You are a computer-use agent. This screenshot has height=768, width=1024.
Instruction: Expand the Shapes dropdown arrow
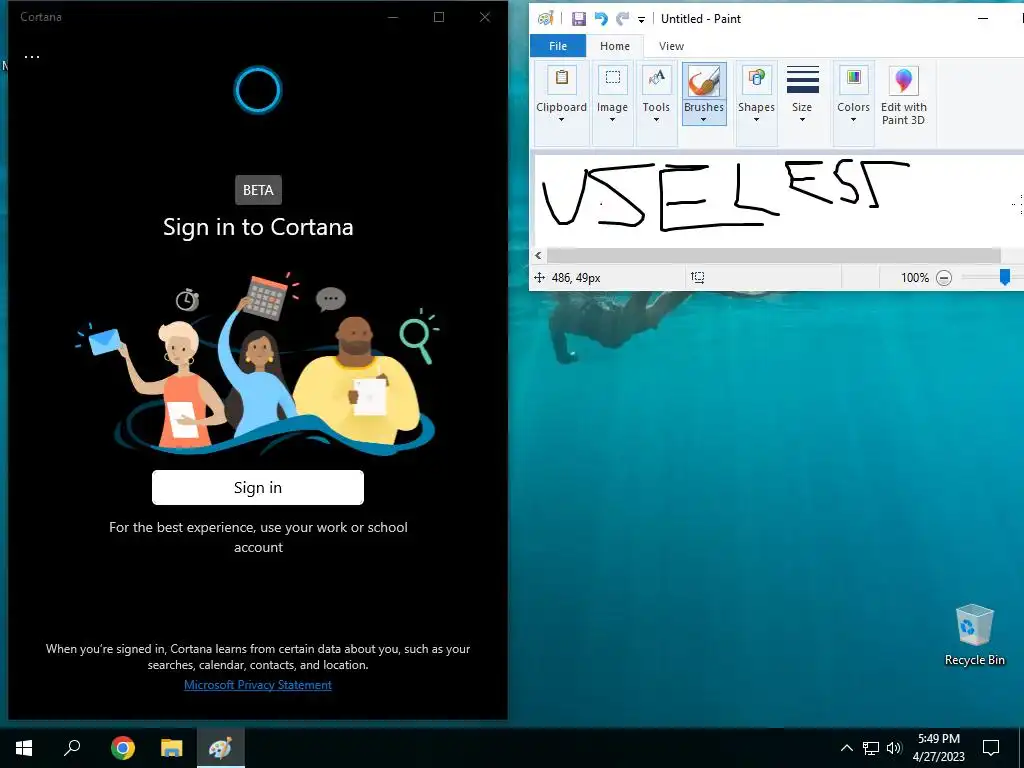pyautogui.click(x=756, y=120)
